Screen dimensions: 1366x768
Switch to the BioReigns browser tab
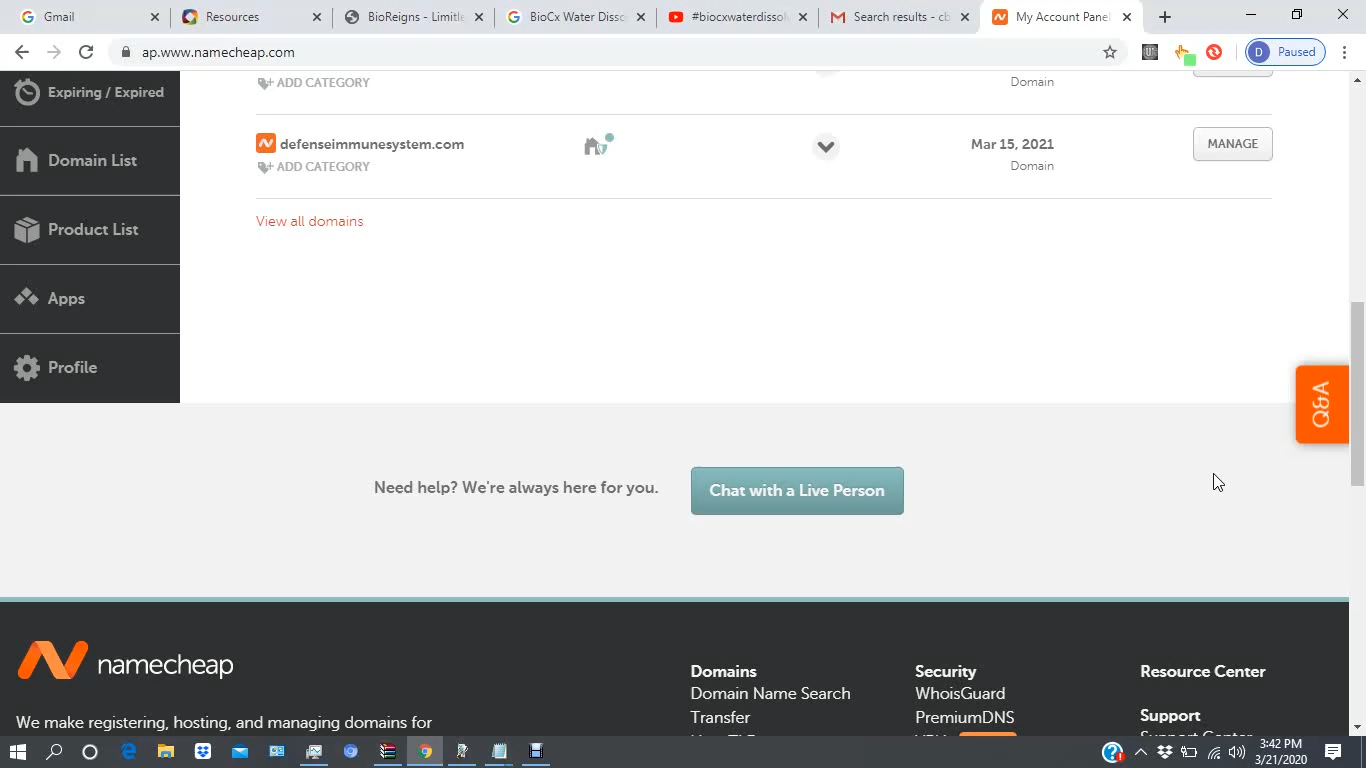(412, 17)
